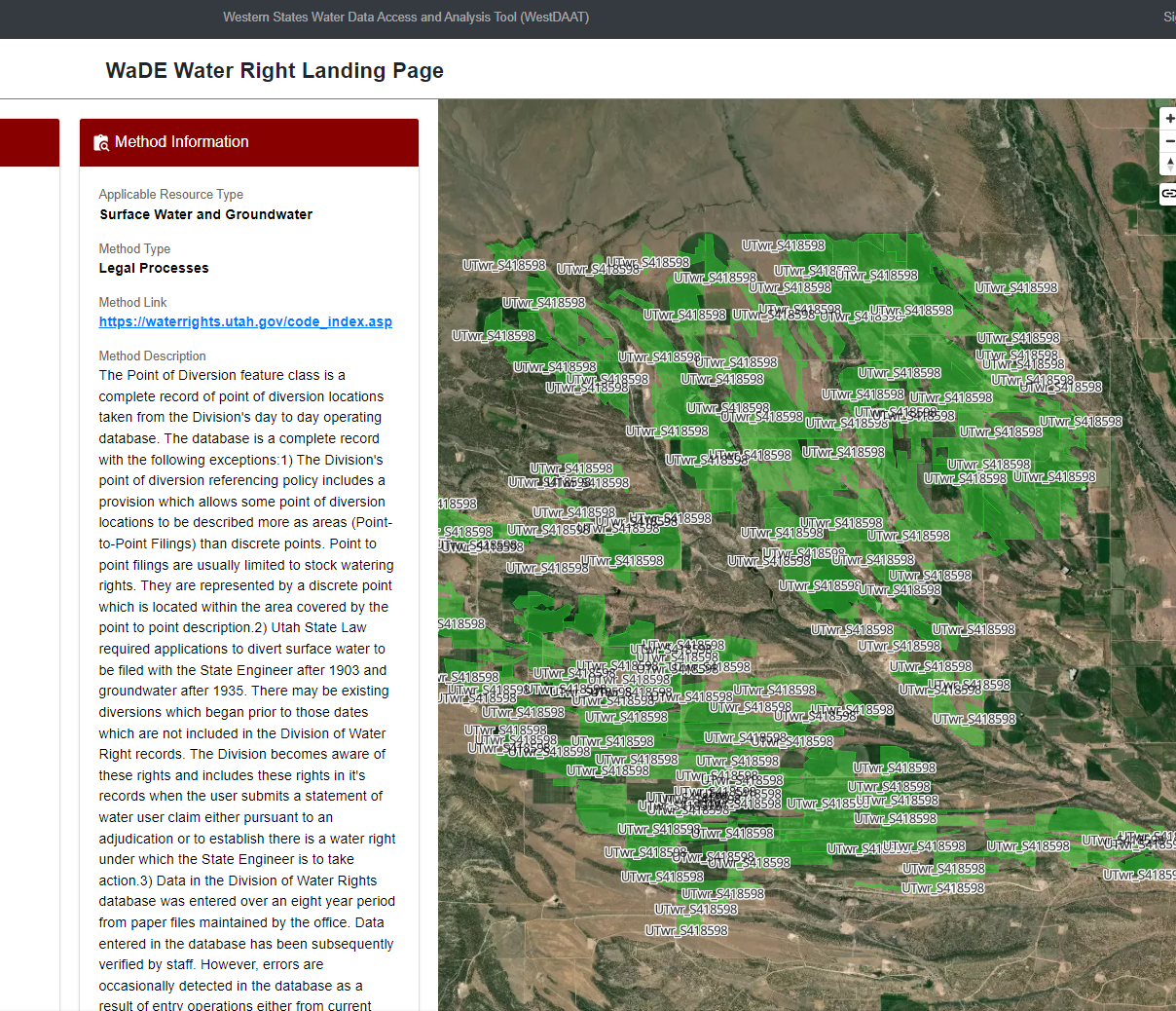The height and width of the screenshot is (1011, 1176).
Task: Click the chain link icon below the map controls
Action: (x=1168, y=194)
